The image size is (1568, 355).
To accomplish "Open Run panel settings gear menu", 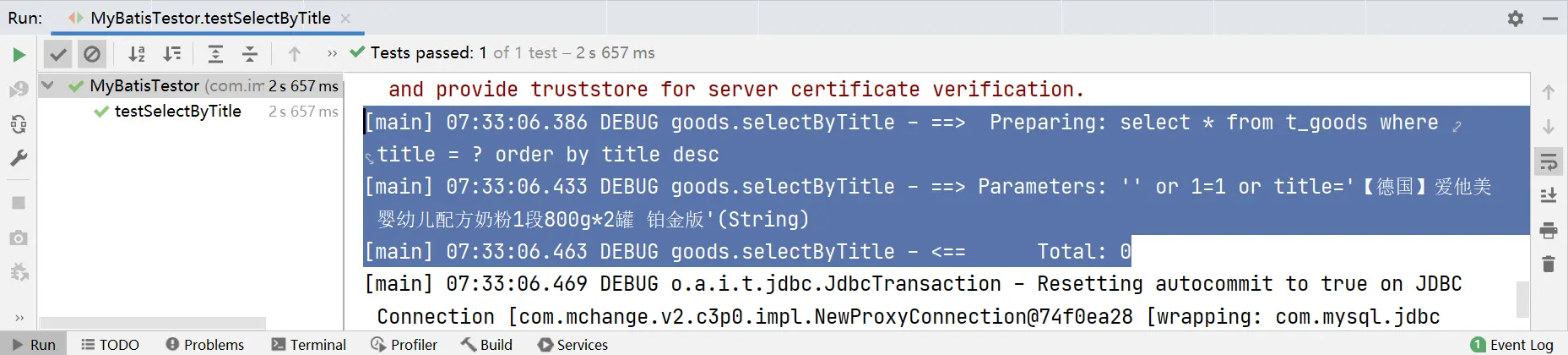I will pos(1516,18).
